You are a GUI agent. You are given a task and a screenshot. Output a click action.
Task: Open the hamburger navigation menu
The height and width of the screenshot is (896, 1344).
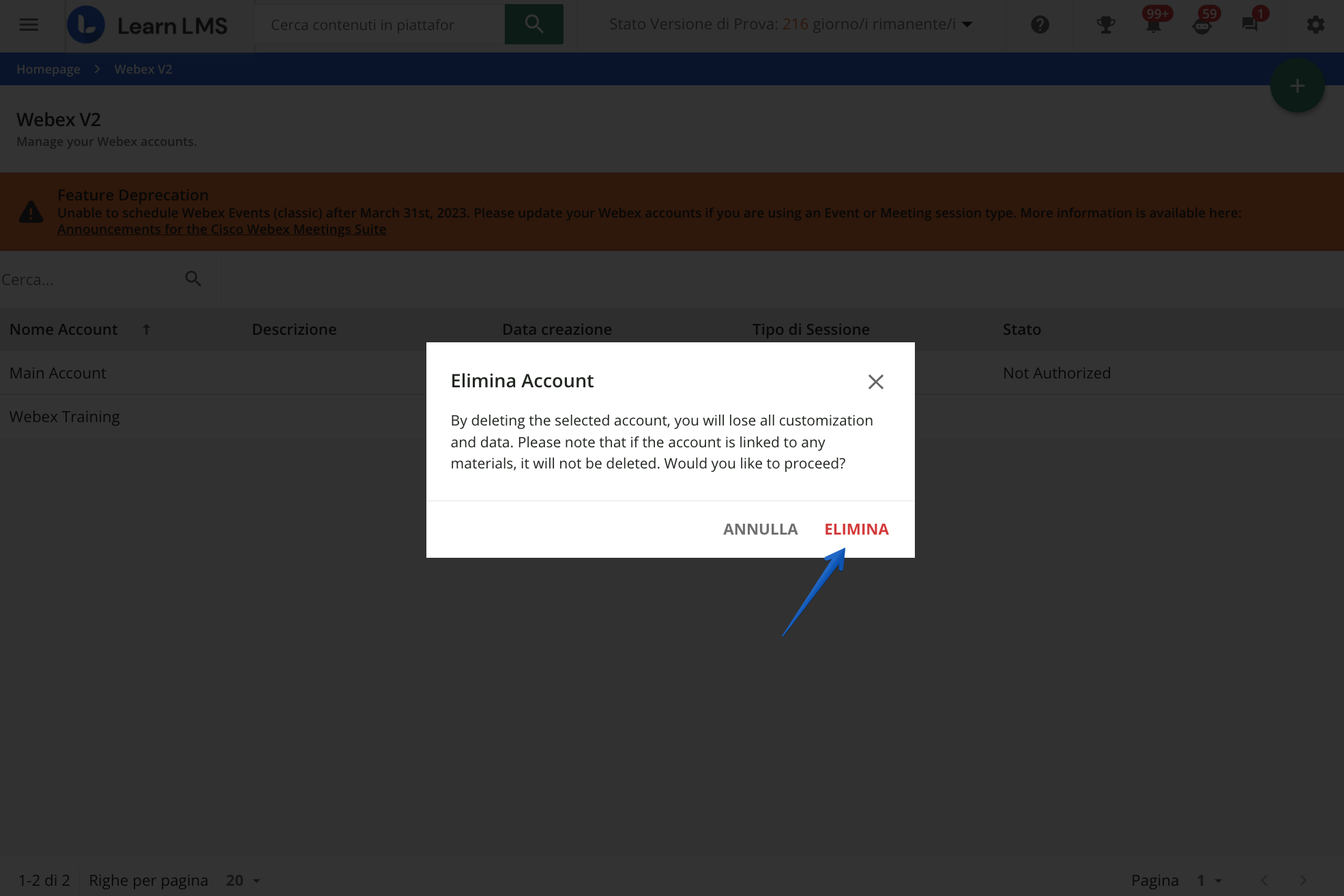(28, 25)
